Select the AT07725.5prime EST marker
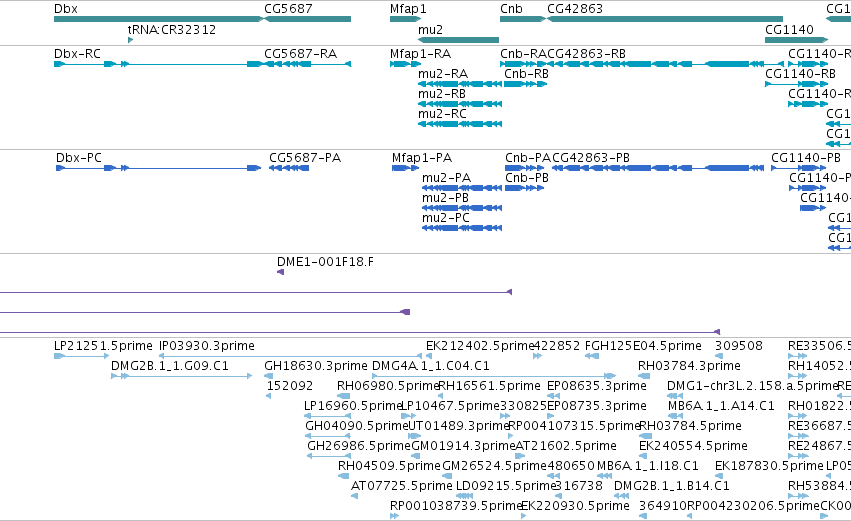 point(354,497)
